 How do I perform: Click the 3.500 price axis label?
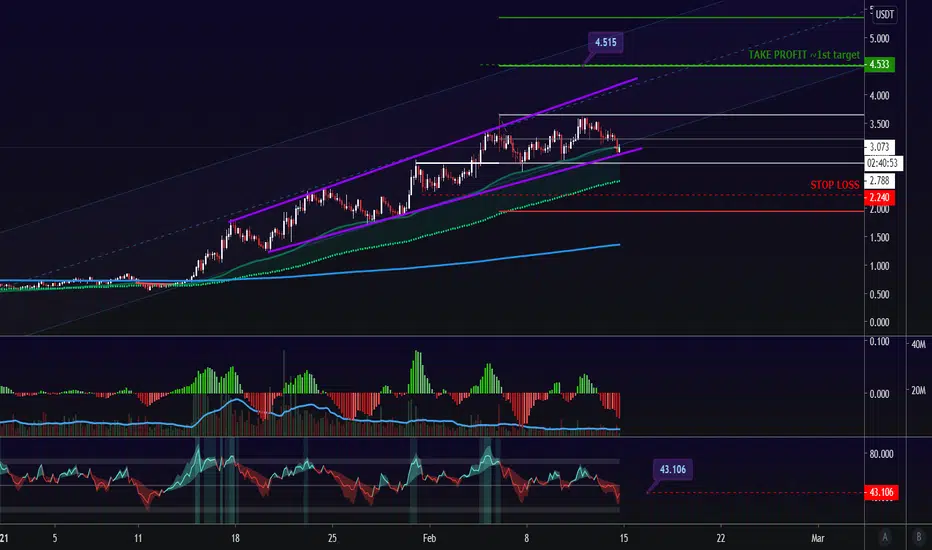[879, 124]
